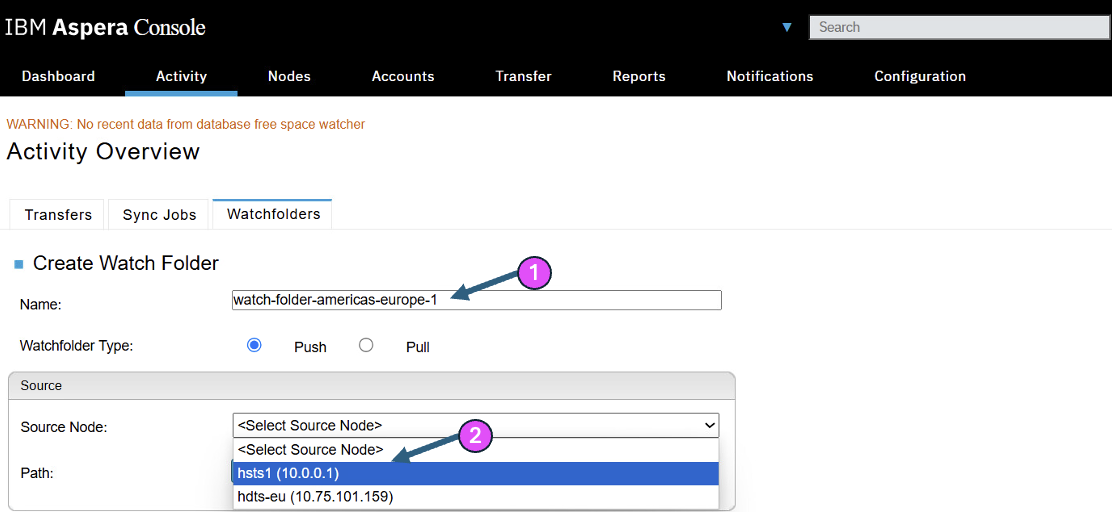Viewport: 1112px width, 512px height.
Task: Click the IBM Aspera Console logo
Action: coord(106,28)
